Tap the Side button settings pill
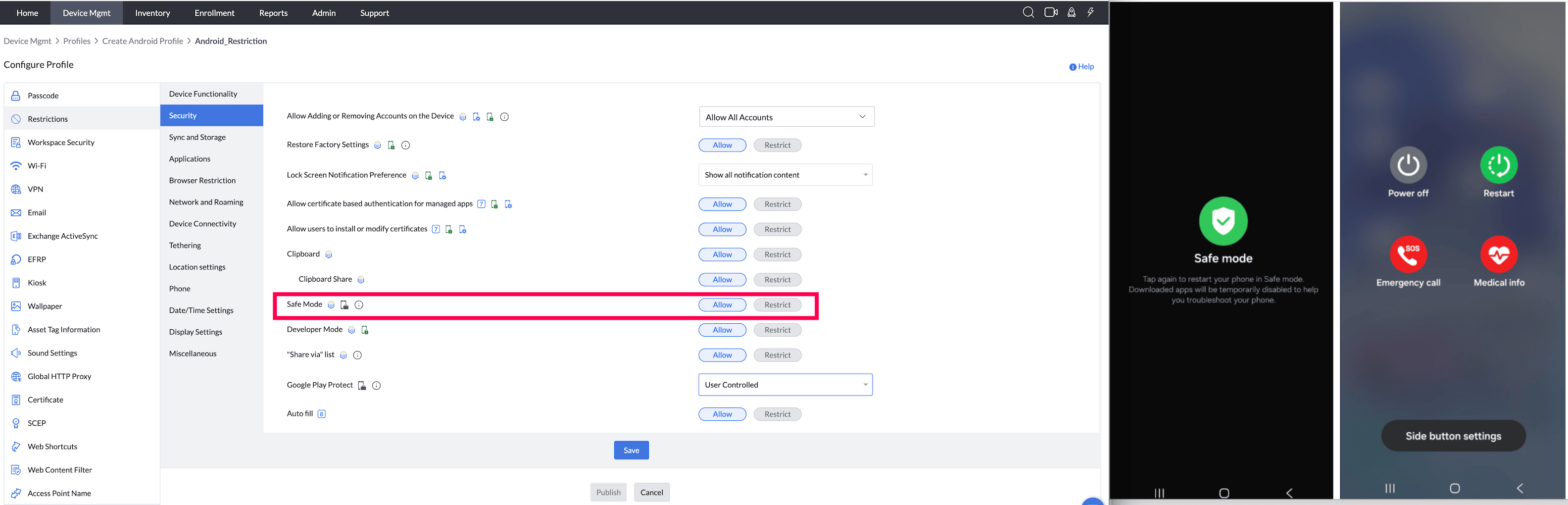The height and width of the screenshot is (505, 1568). coord(1453,436)
